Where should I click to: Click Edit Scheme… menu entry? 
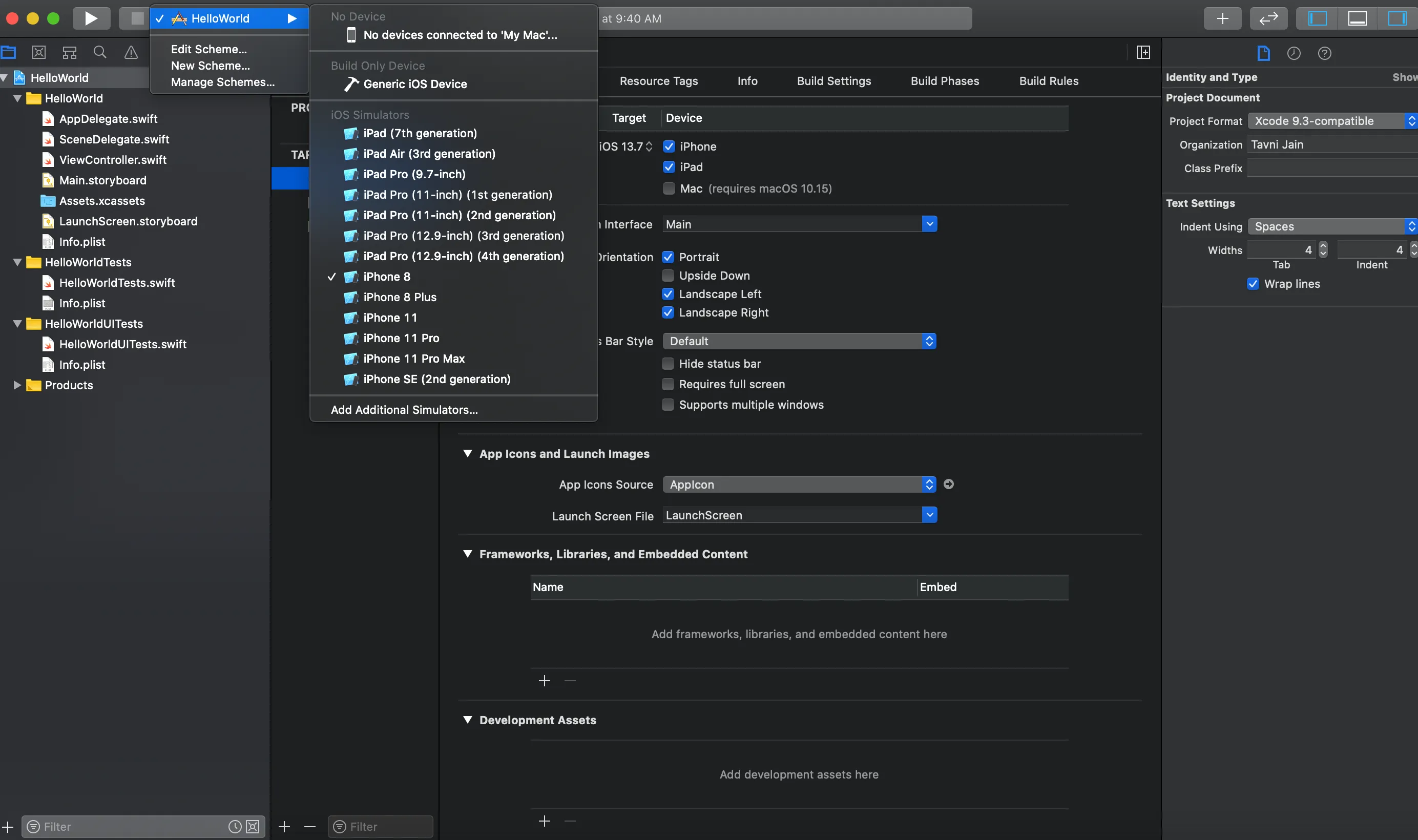click(209, 49)
